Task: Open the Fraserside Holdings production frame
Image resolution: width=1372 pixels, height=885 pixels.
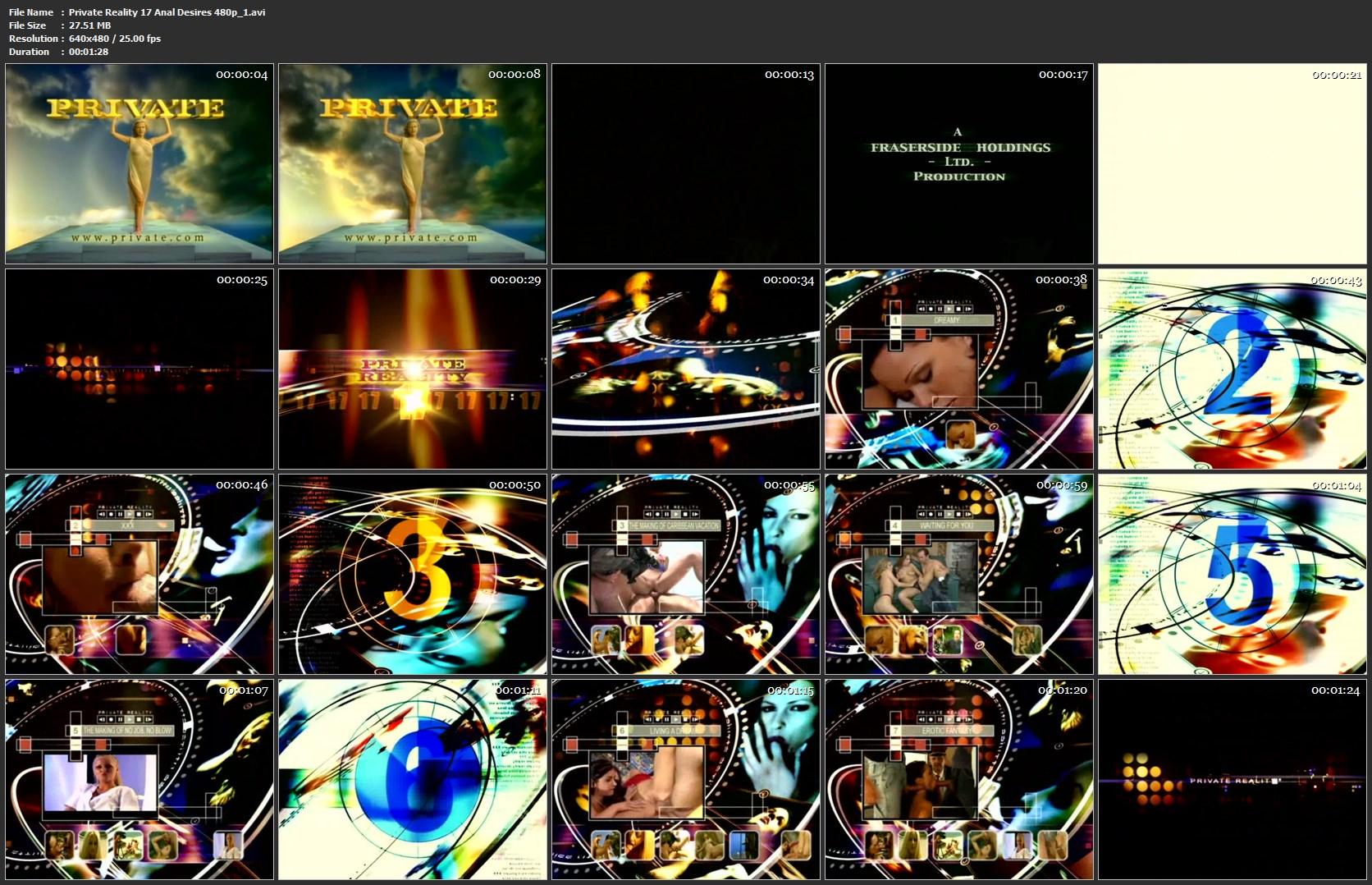Action: (x=959, y=164)
